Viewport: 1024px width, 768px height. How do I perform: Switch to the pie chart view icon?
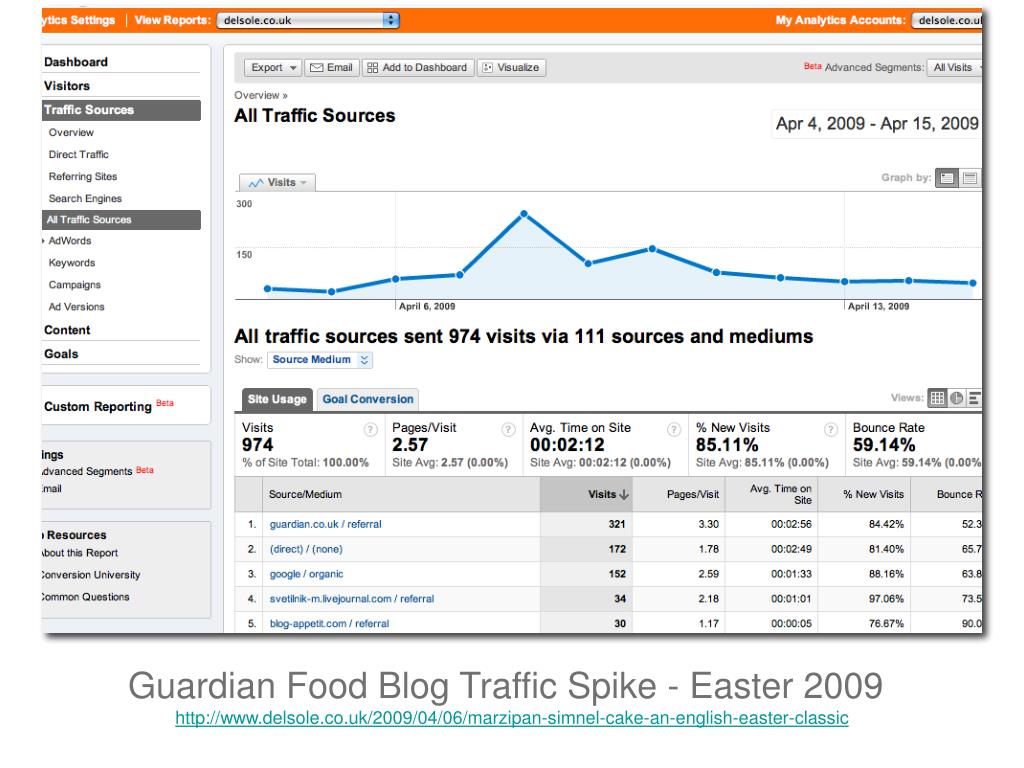pos(956,398)
